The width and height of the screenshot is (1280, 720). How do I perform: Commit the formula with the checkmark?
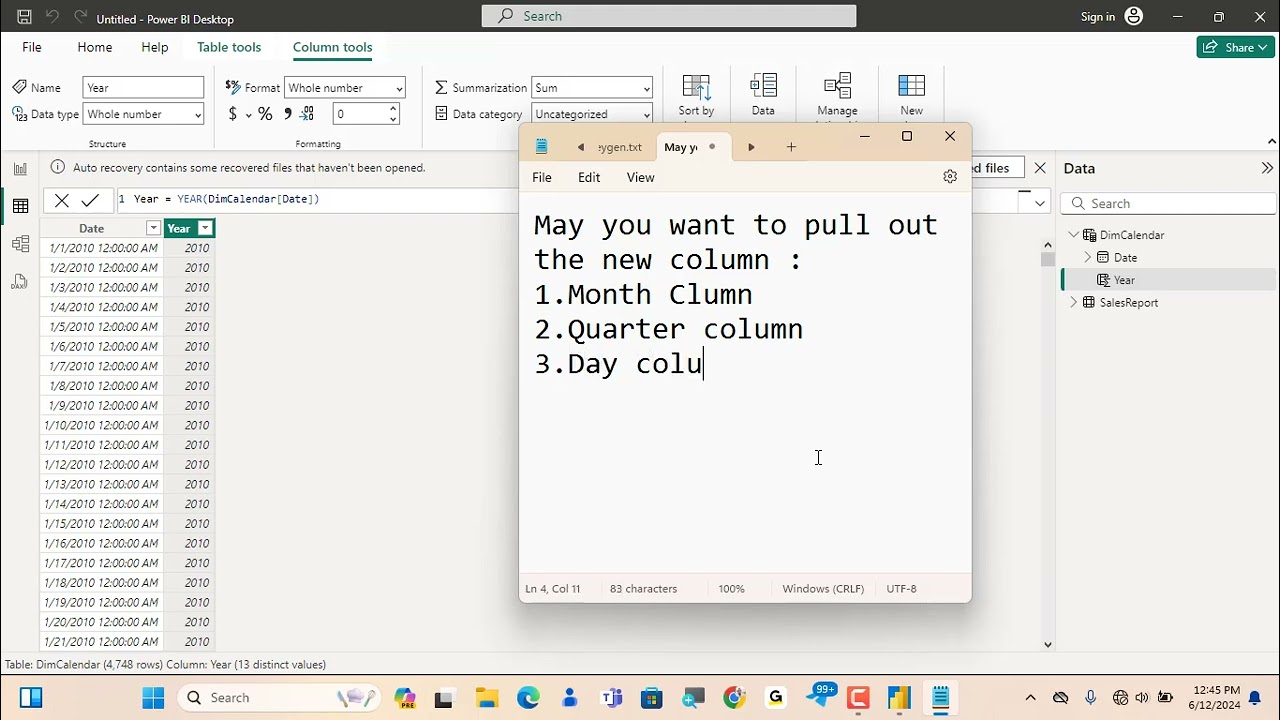90,200
